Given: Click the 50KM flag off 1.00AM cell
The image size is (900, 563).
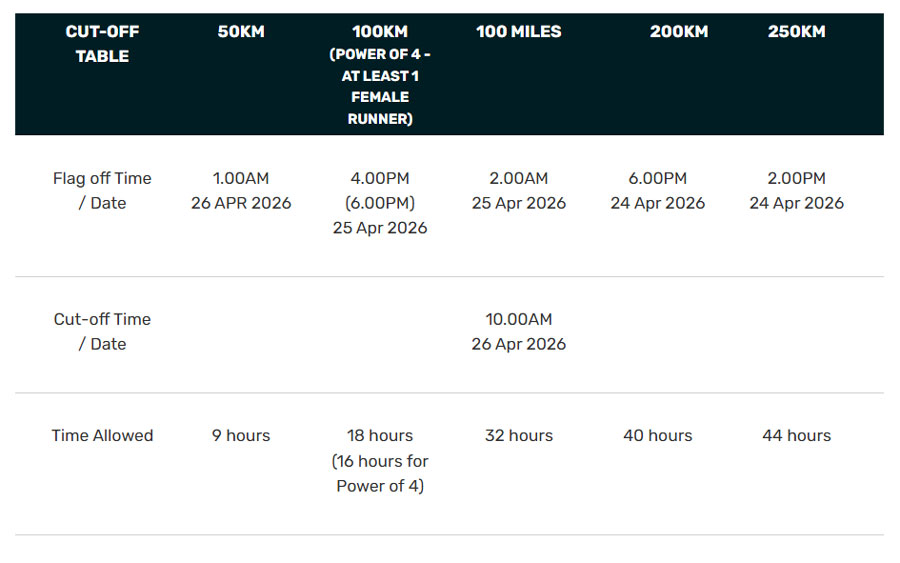Looking at the screenshot, I should 241,191.
